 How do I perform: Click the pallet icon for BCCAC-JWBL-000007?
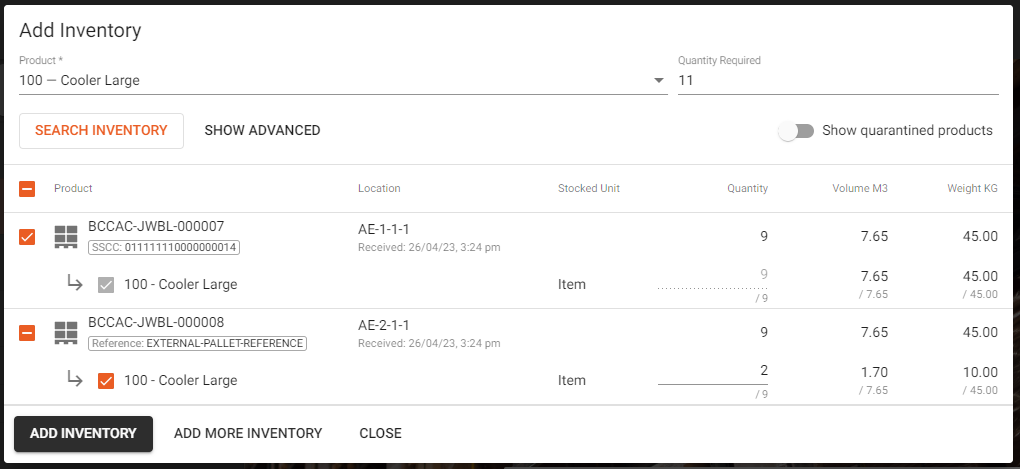tap(66, 237)
